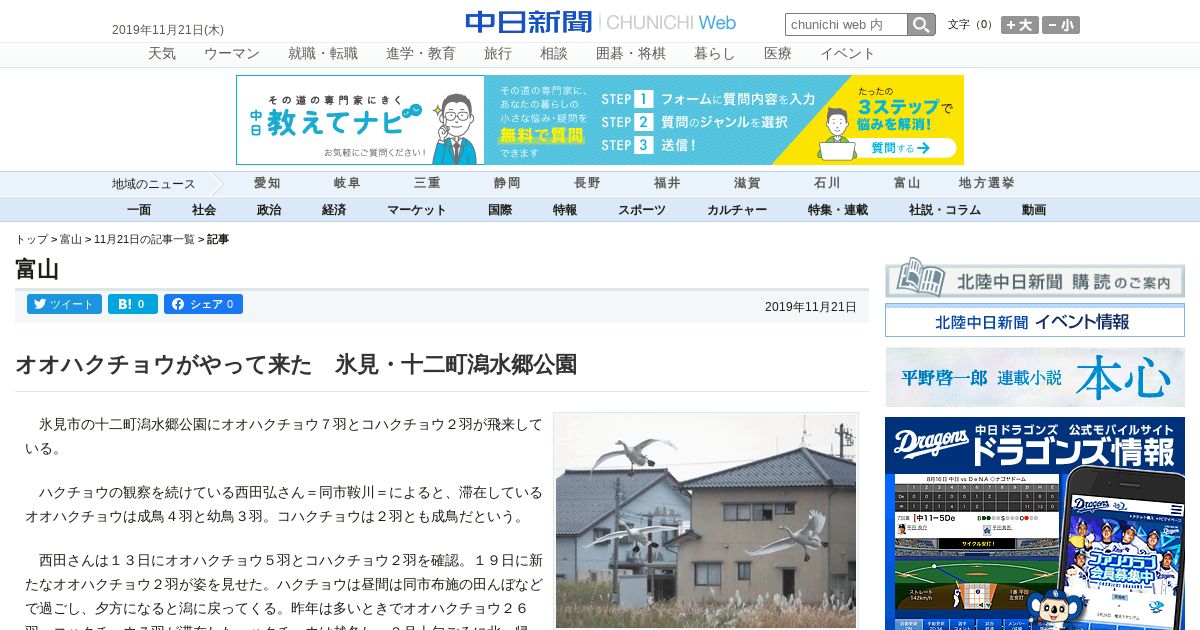
Task: Decrease text size with the 小 button
Action: coord(1061,25)
